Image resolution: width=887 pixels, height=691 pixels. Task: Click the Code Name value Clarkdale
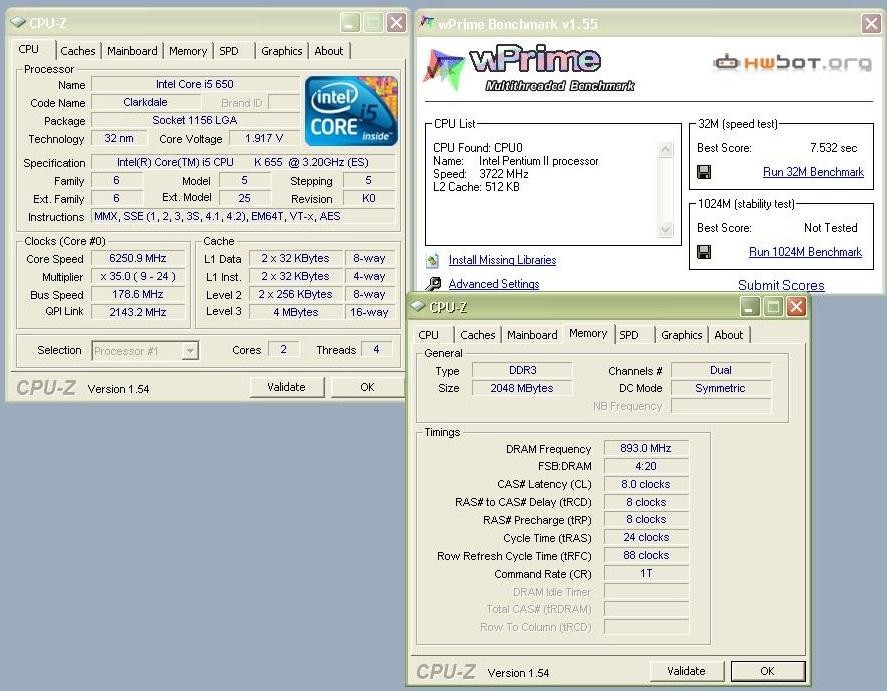[x=145, y=102]
